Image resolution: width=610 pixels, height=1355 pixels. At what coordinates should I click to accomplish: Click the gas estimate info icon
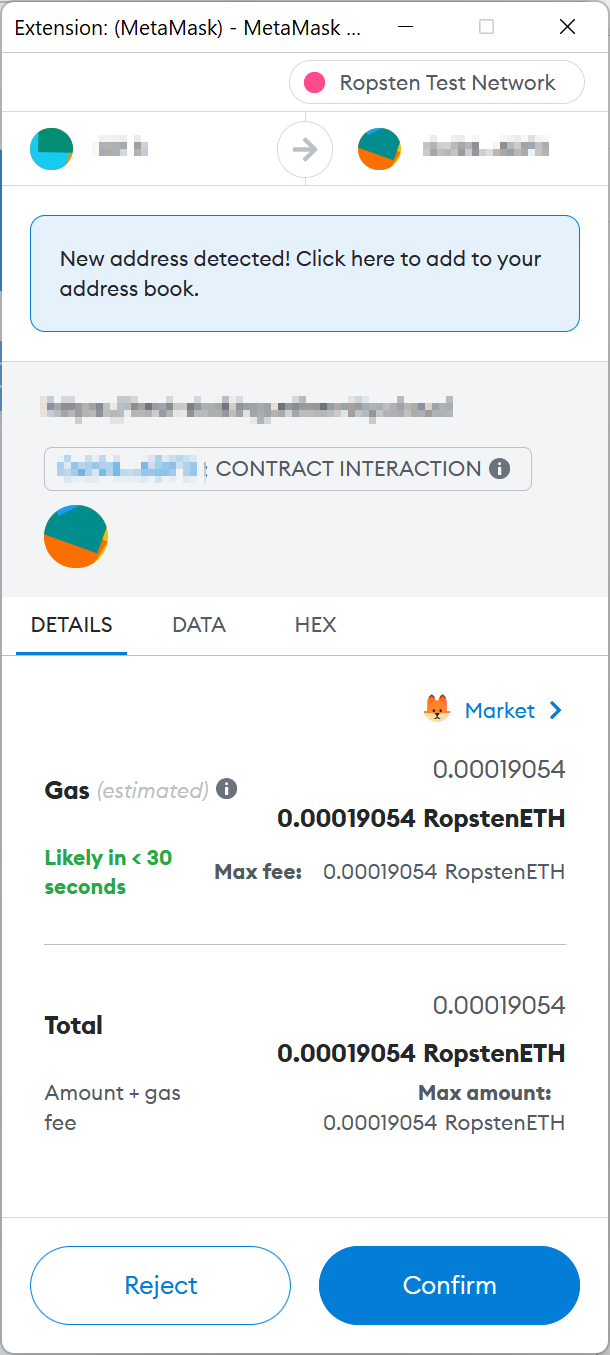point(227,789)
